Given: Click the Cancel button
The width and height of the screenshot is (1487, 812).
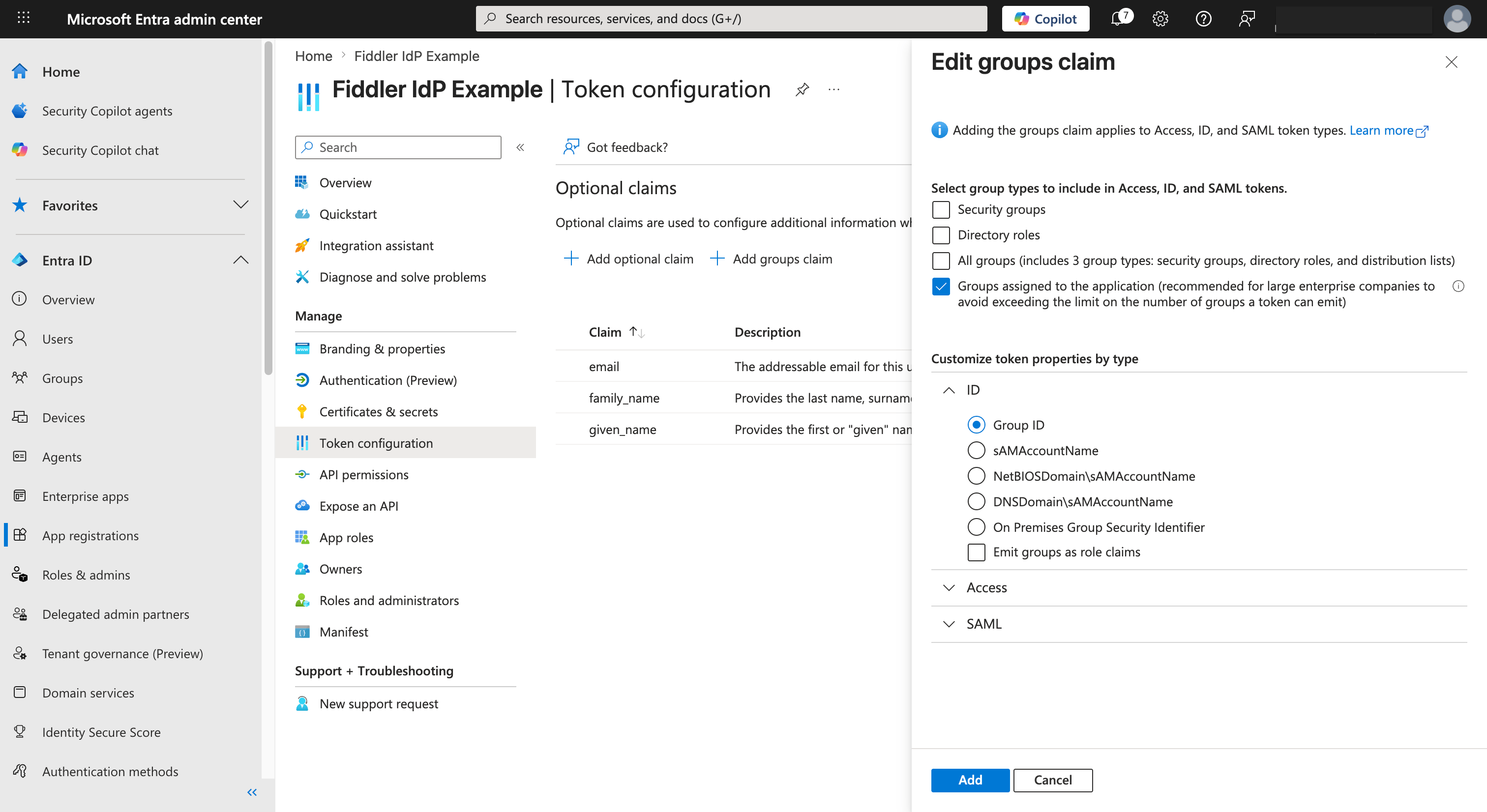Looking at the screenshot, I should point(1052,780).
